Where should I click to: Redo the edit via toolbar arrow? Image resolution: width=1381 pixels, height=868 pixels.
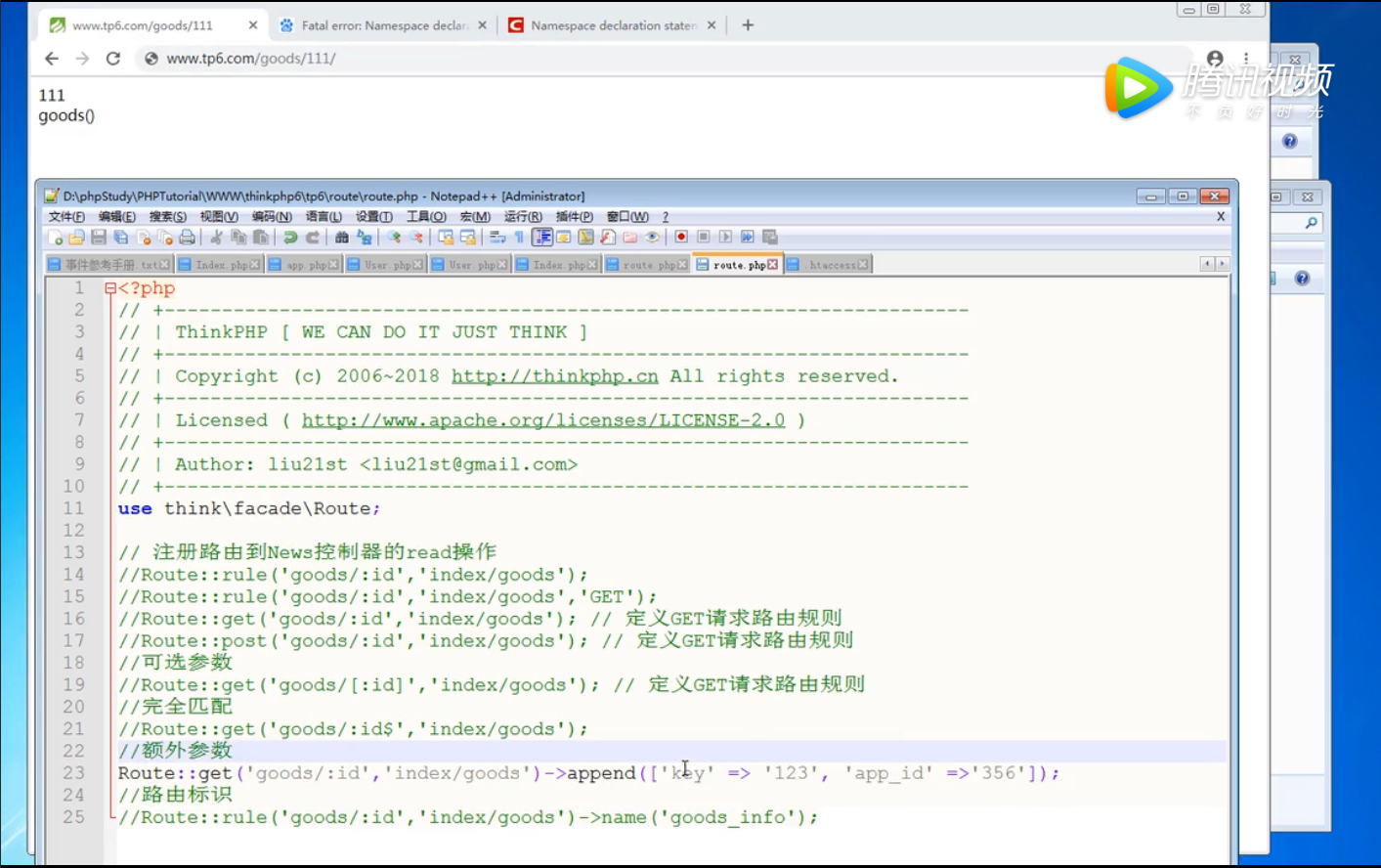(313, 238)
